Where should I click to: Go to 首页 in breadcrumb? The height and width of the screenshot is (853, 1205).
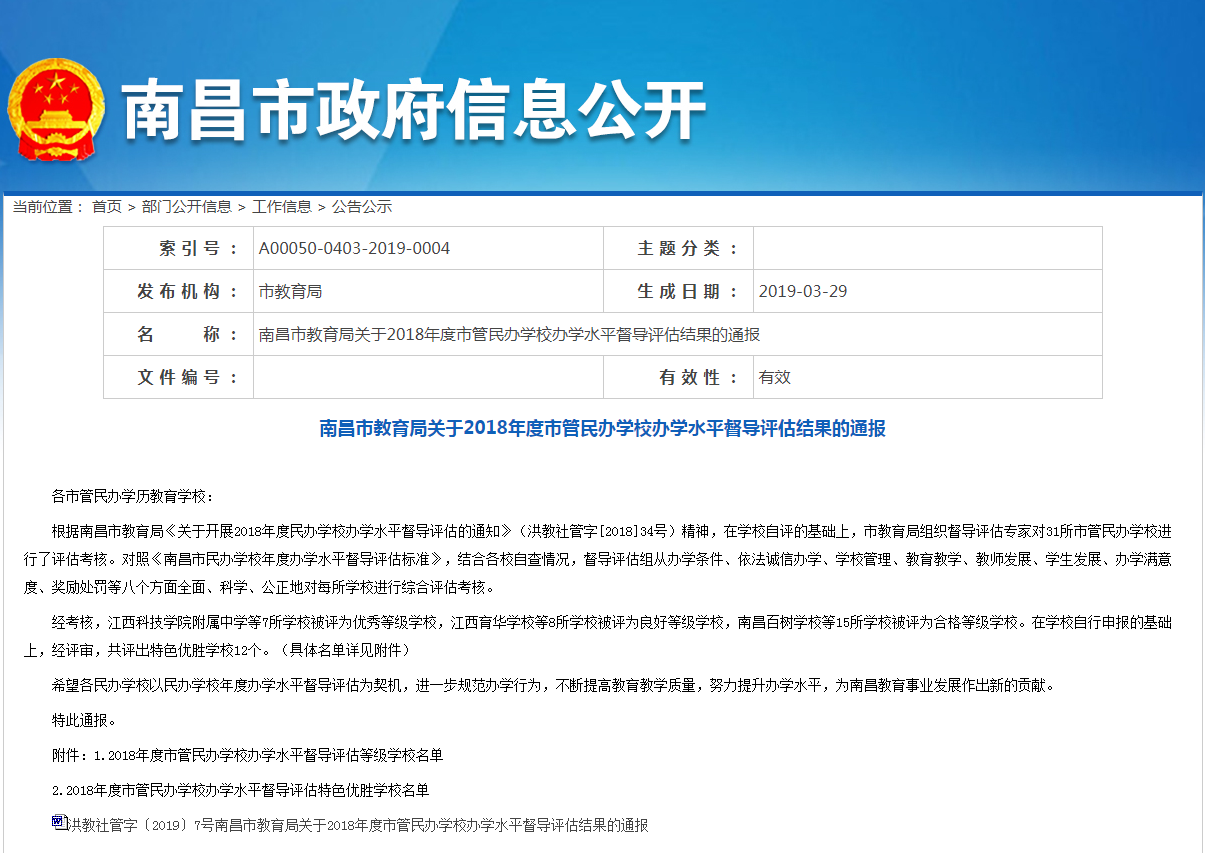coord(107,207)
